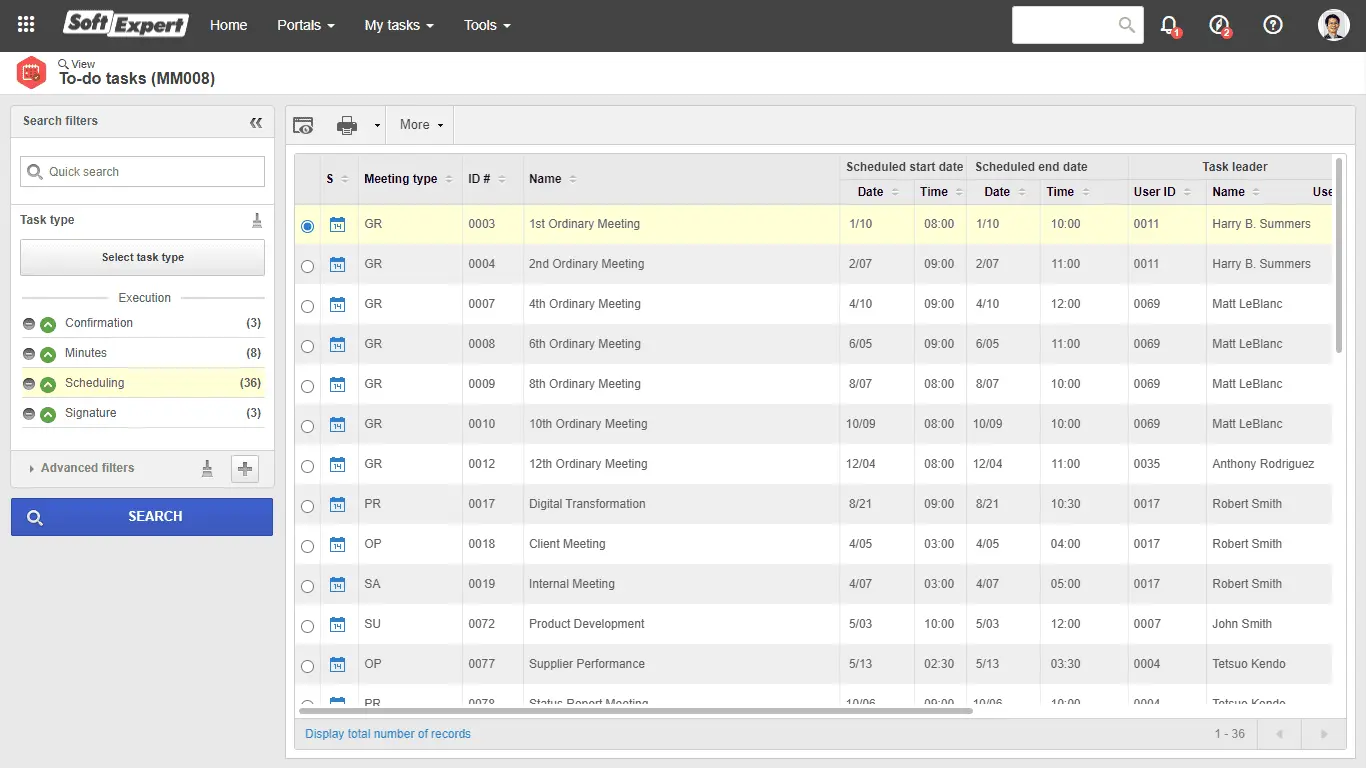Click Display total number of records link
1366x768 pixels.
click(x=387, y=734)
